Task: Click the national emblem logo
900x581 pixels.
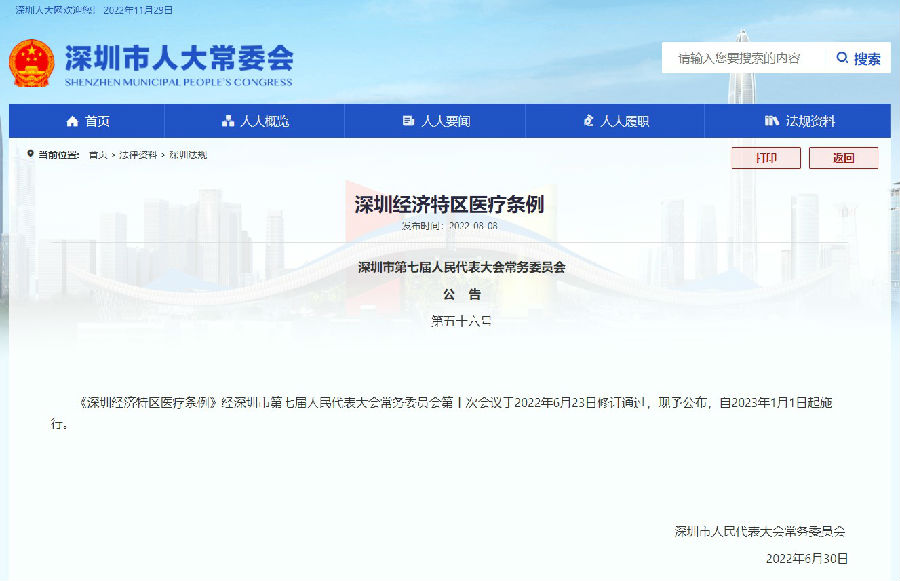Action: 32,62
